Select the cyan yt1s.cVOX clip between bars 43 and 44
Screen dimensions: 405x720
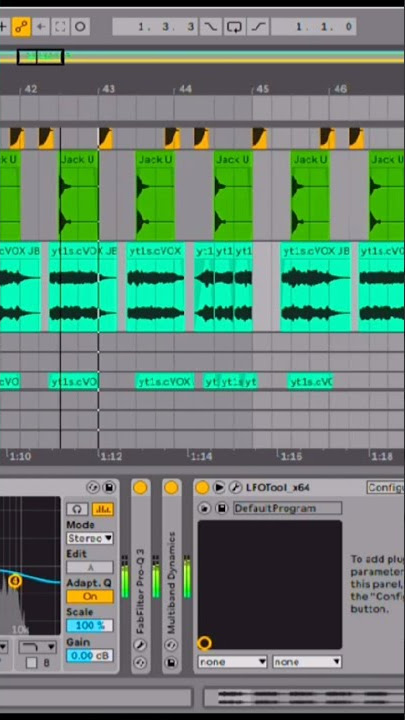[156, 287]
